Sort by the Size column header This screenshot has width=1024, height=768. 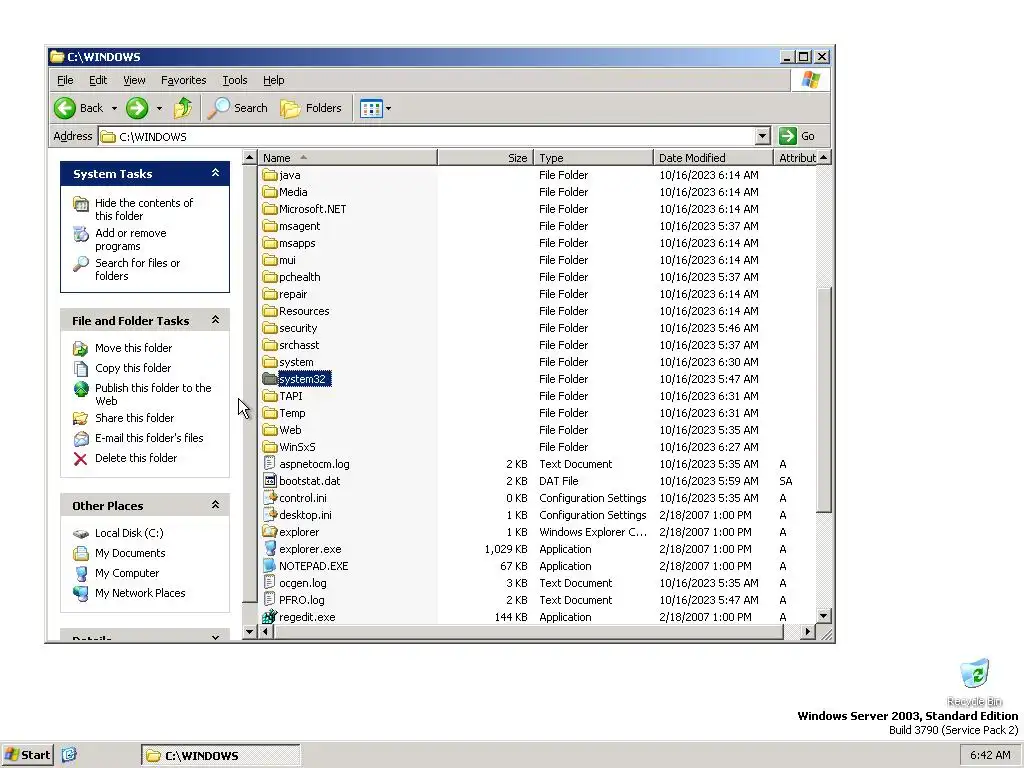point(485,157)
